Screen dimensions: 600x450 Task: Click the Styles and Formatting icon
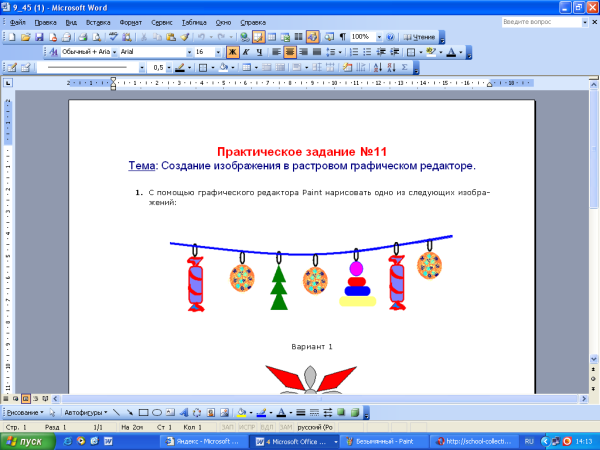click(x=54, y=52)
